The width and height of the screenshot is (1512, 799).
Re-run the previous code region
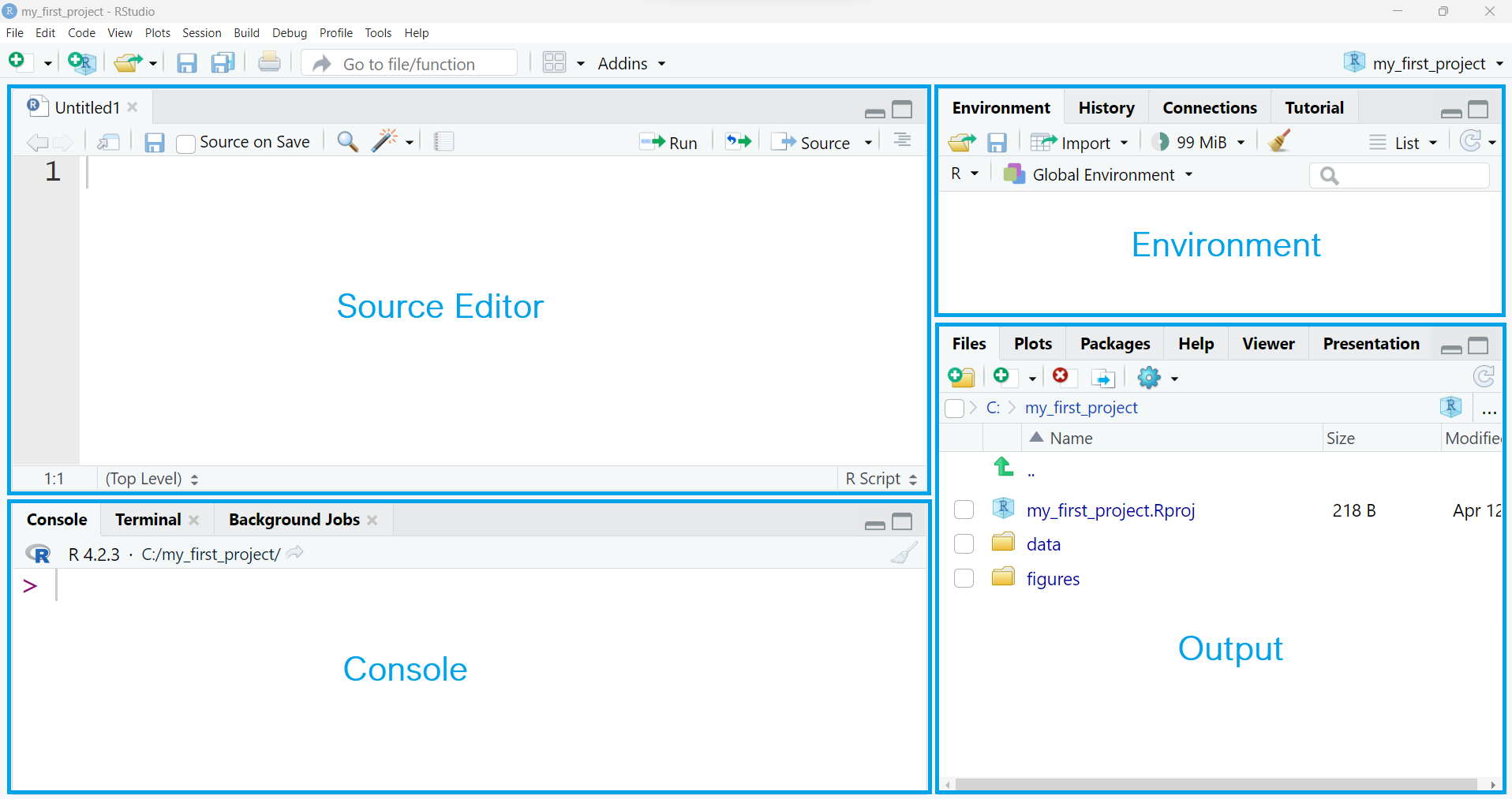(739, 142)
